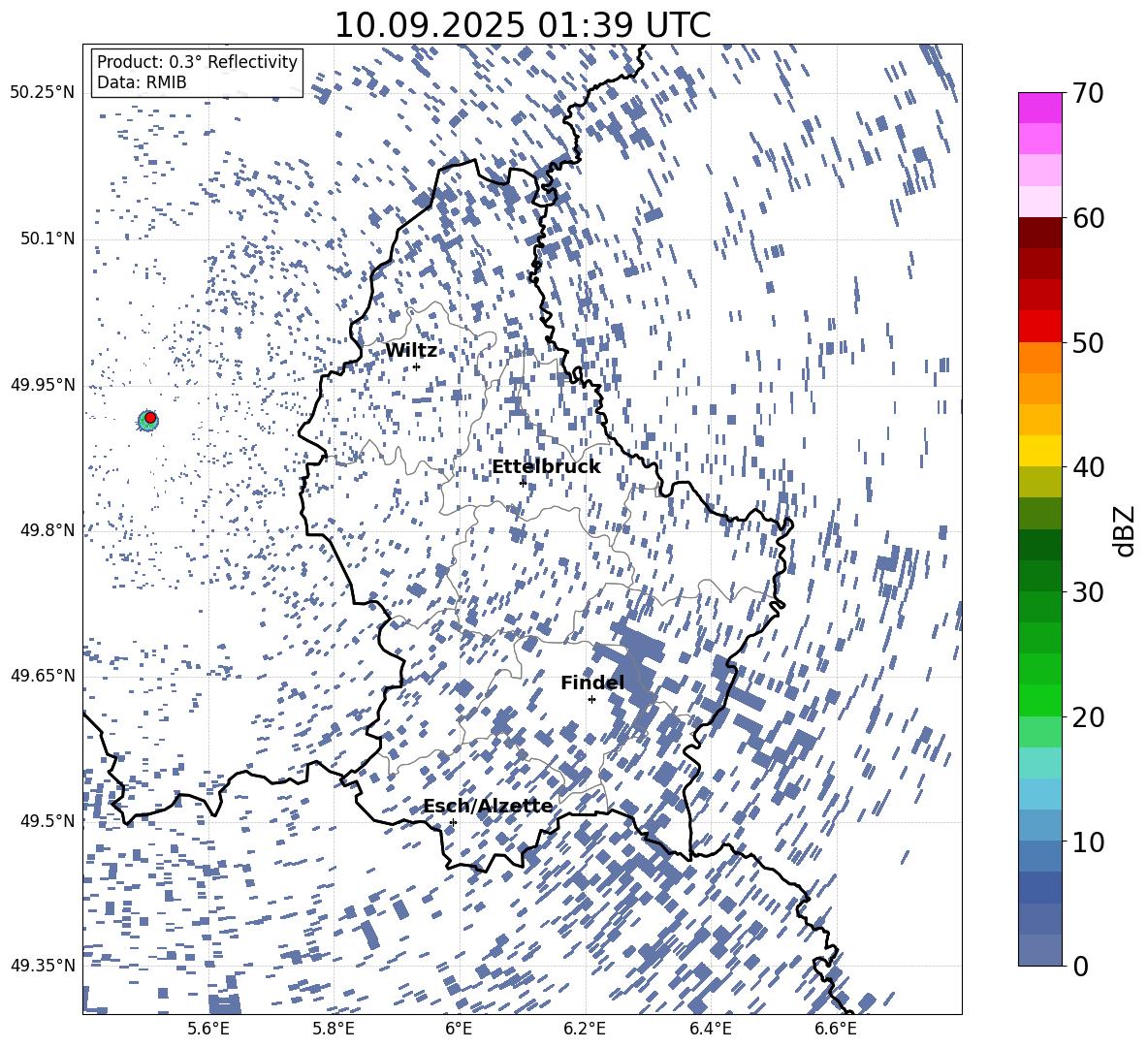The image size is (1148, 1048).
Task: Click the 60 colorbar tick label
Action: tap(1087, 218)
